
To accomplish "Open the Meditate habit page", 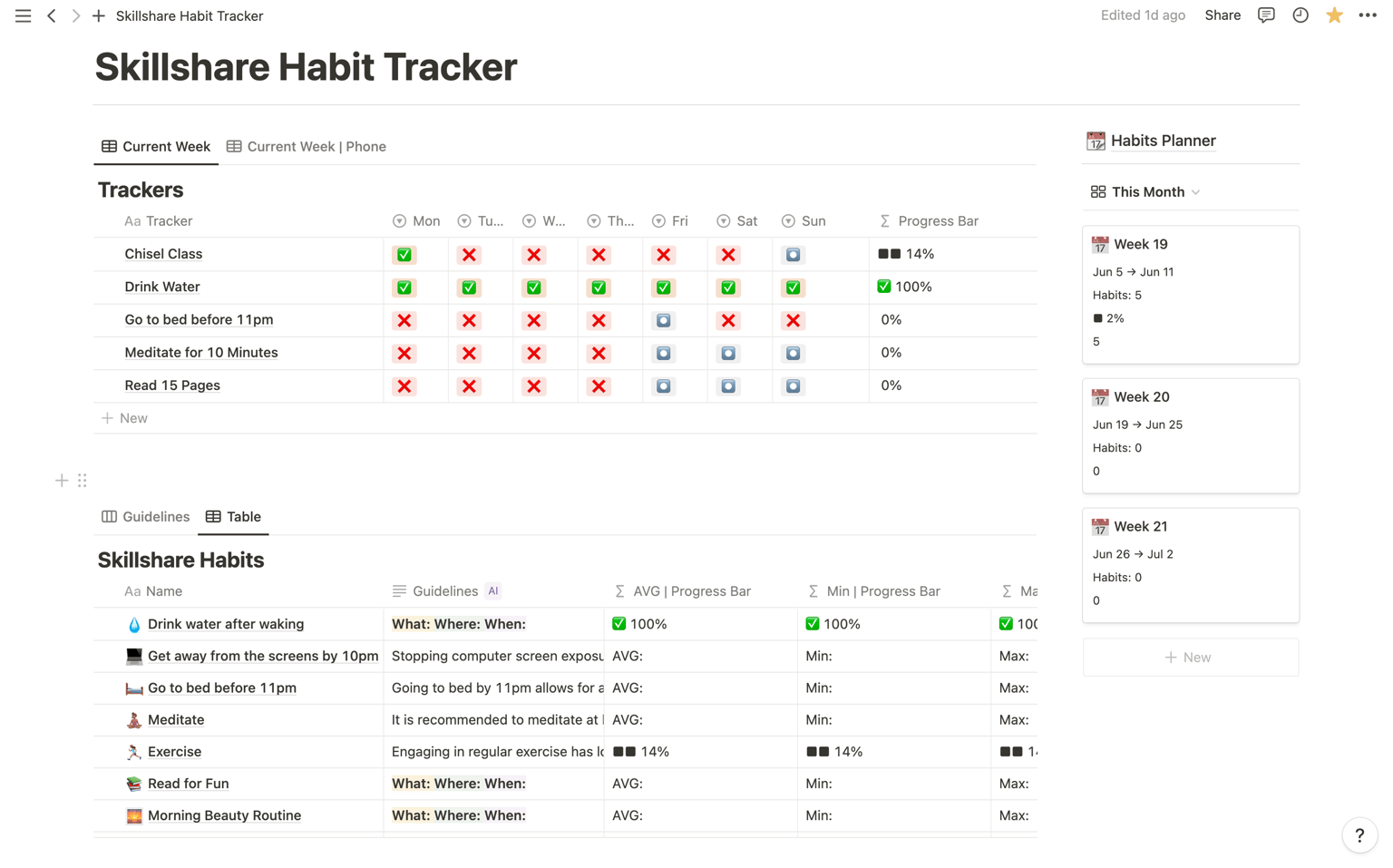I will click(x=176, y=720).
